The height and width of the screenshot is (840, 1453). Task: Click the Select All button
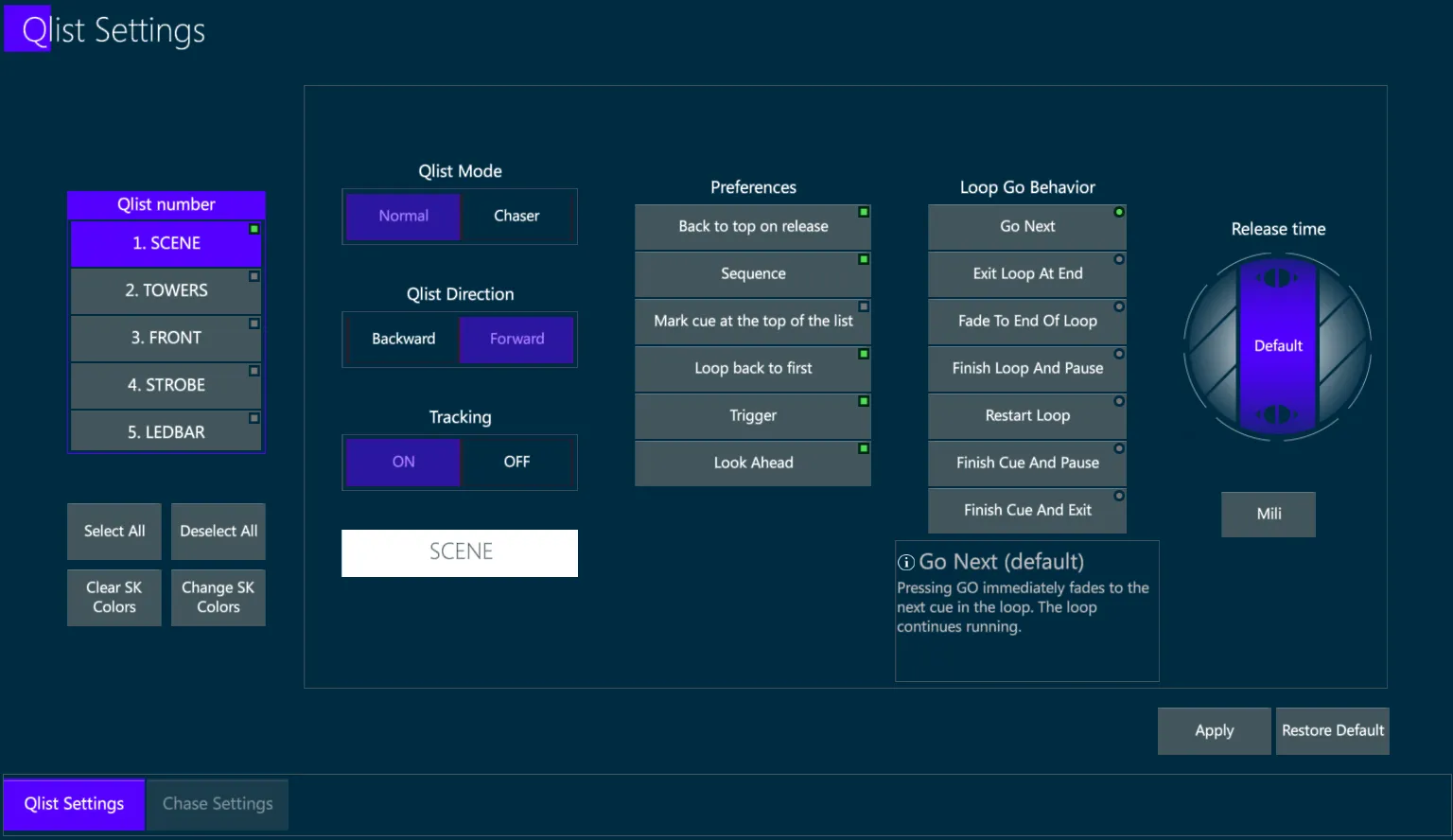114,532
